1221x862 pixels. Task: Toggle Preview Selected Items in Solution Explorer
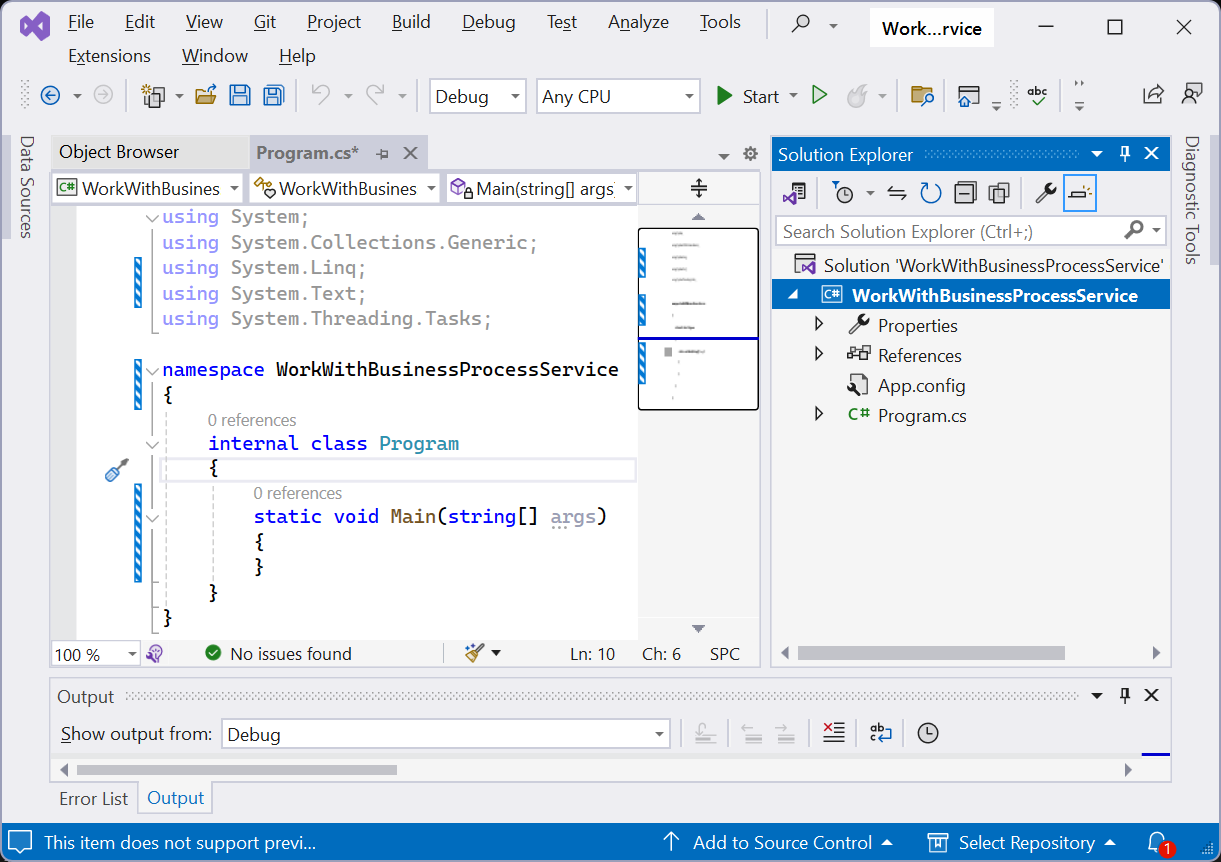(1080, 193)
